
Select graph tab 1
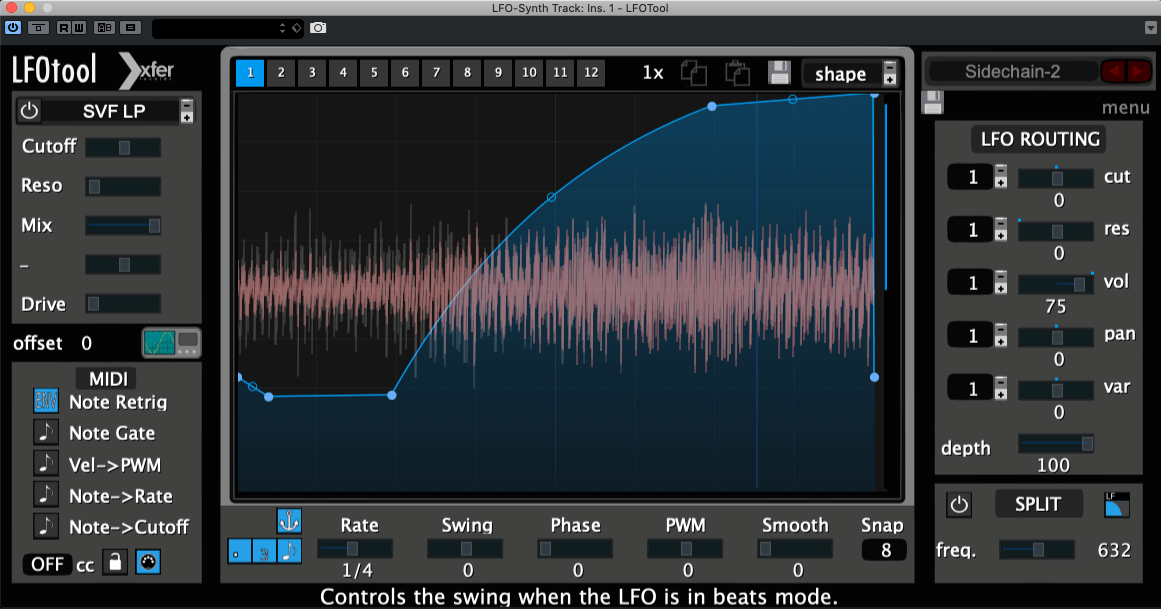tap(250, 73)
